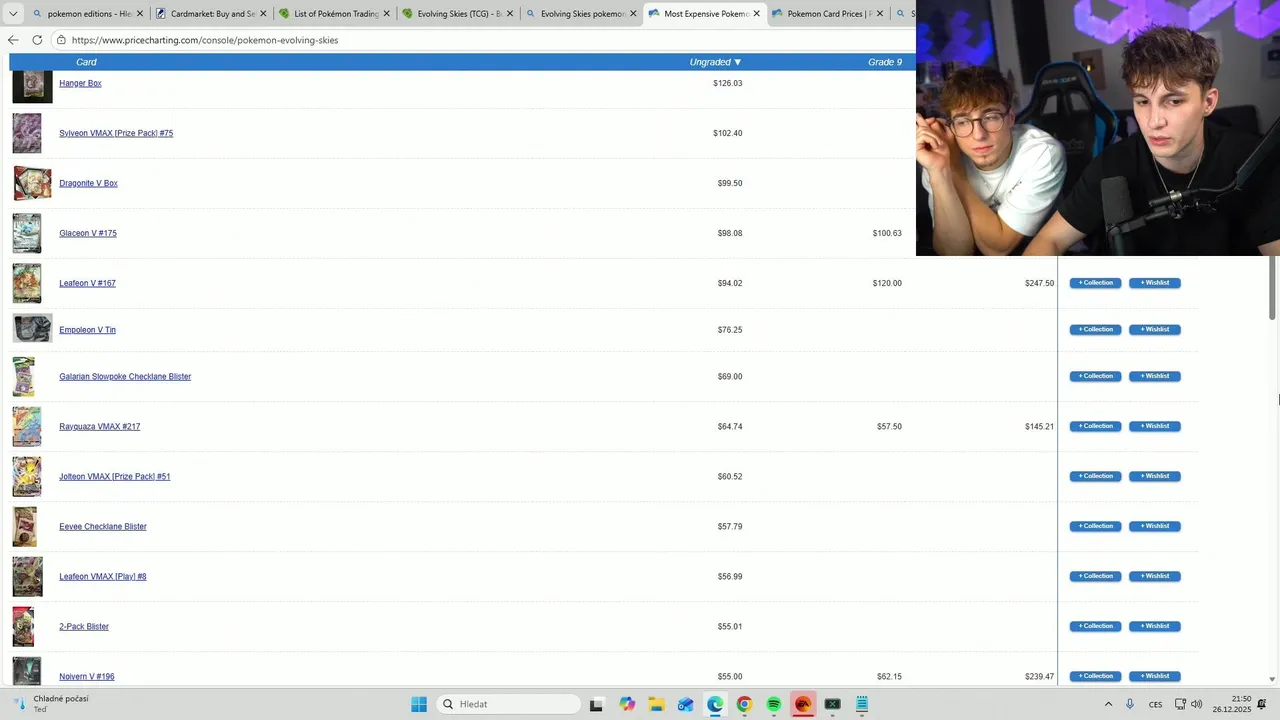Open Google Chrome from the taskbar
This screenshot has height=720, width=1280.
click(744, 704)
